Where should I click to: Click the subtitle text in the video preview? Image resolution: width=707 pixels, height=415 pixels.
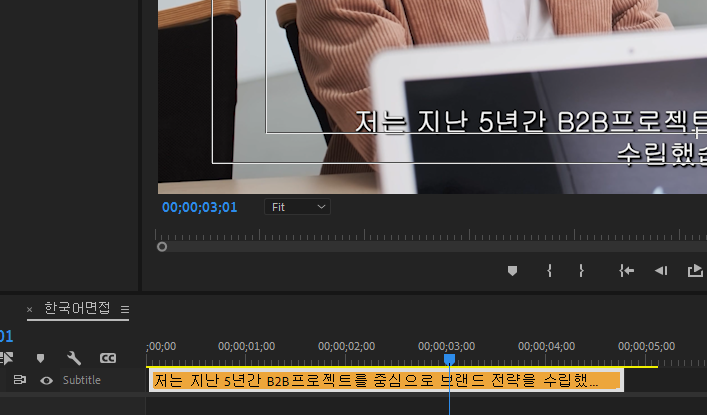click(x=531, y=137)
